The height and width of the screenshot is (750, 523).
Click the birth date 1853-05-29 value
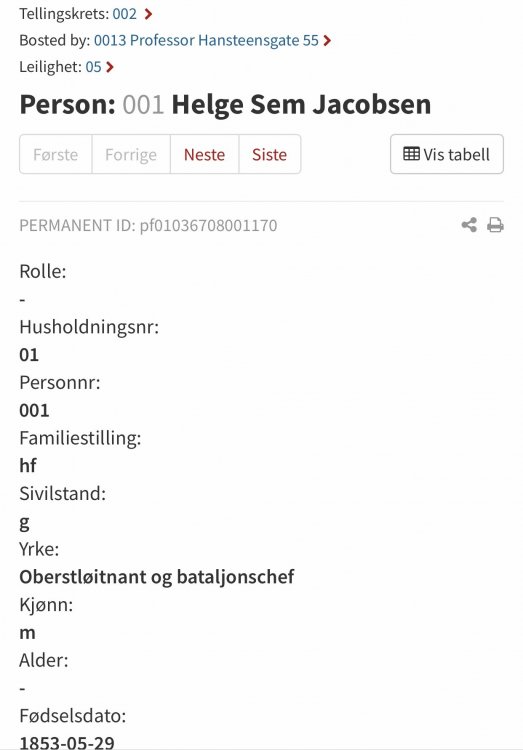point(67,742)
